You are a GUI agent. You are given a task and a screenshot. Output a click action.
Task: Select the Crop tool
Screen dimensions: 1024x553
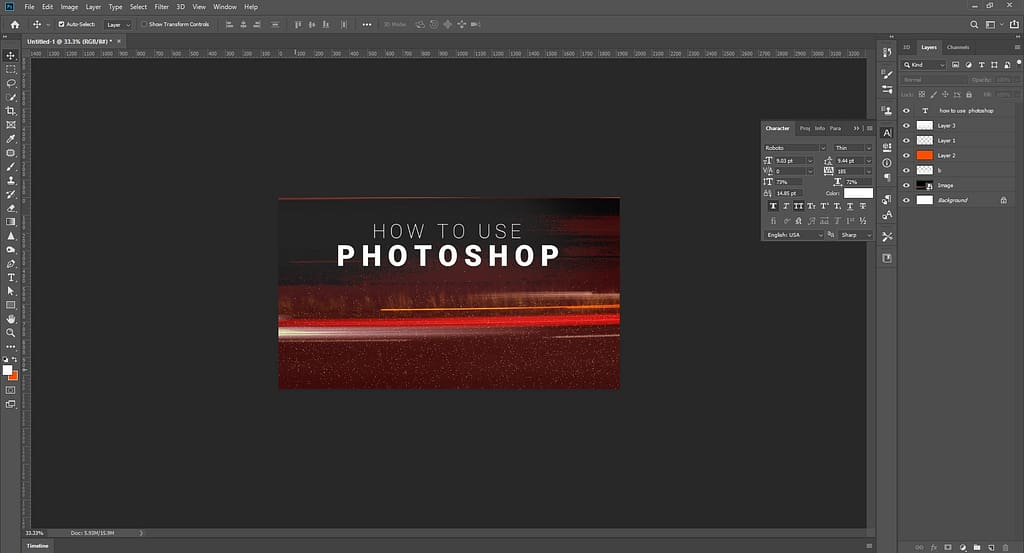[10, 111]
